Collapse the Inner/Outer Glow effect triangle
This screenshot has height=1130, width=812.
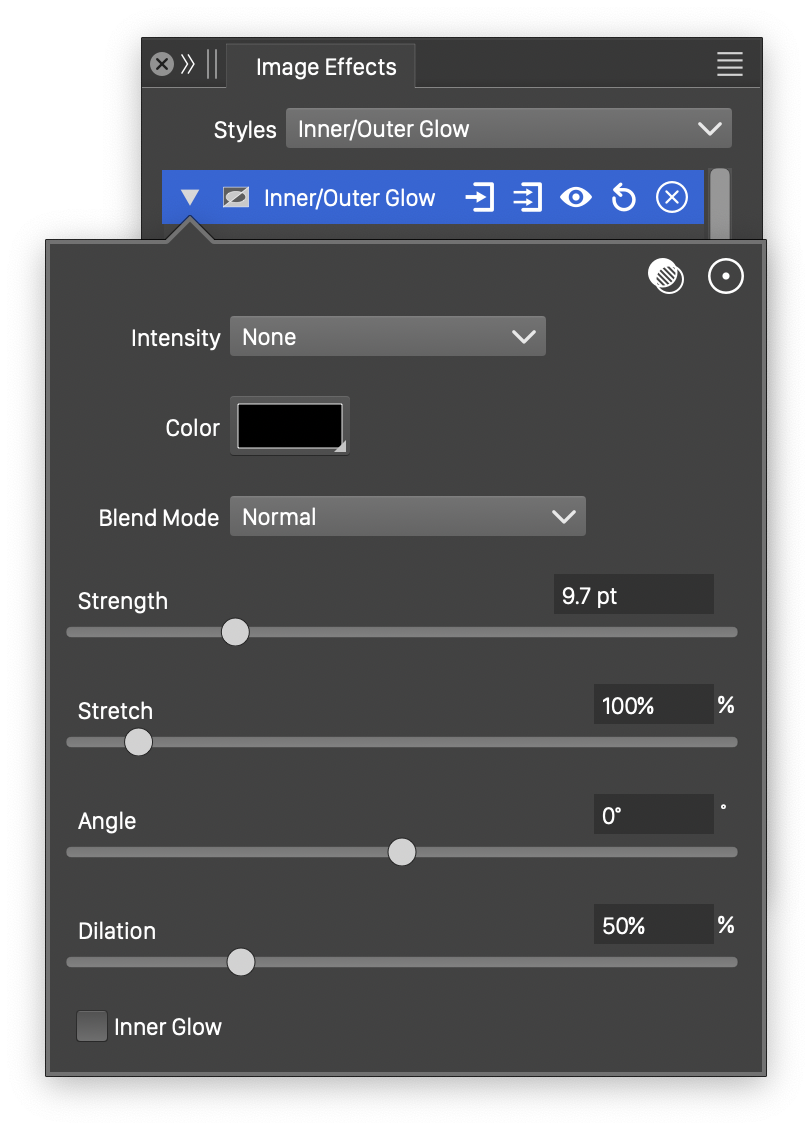pyautogui.click(x=190, y=198)
